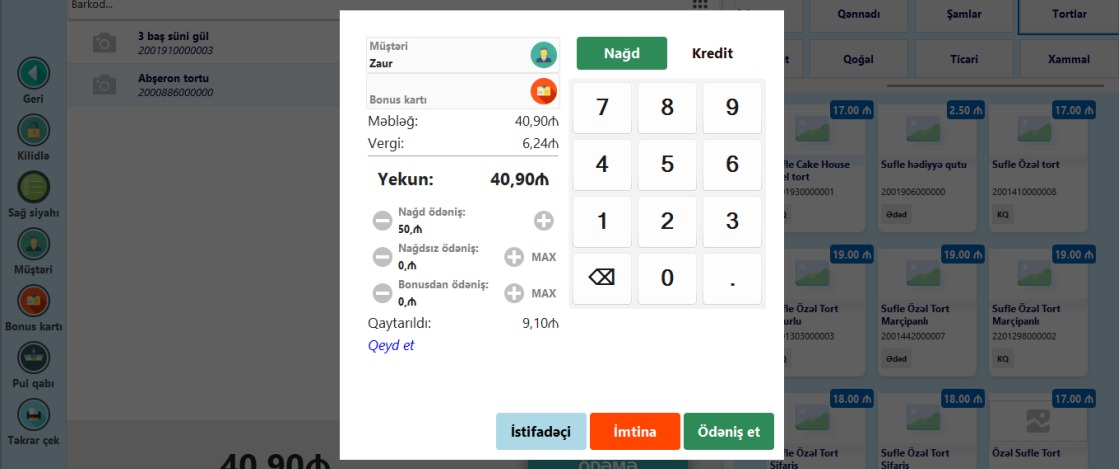The width and height of the screenshot is (1119, 469).
Task: Click the Geri back arrow icon
Action: pyautogui.click(x=34, y=73)
